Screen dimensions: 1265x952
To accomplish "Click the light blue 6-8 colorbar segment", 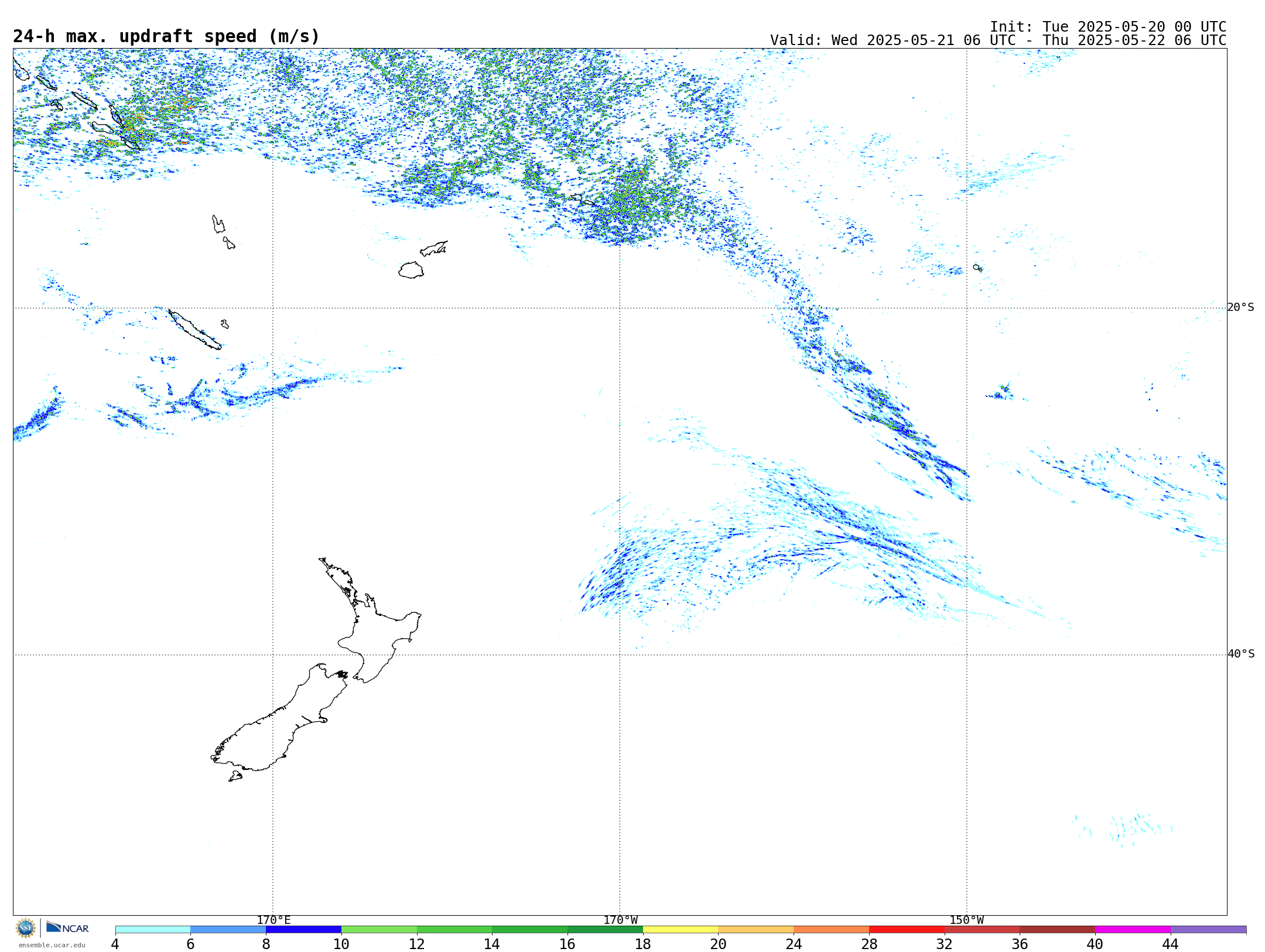I will coord(228,930).
